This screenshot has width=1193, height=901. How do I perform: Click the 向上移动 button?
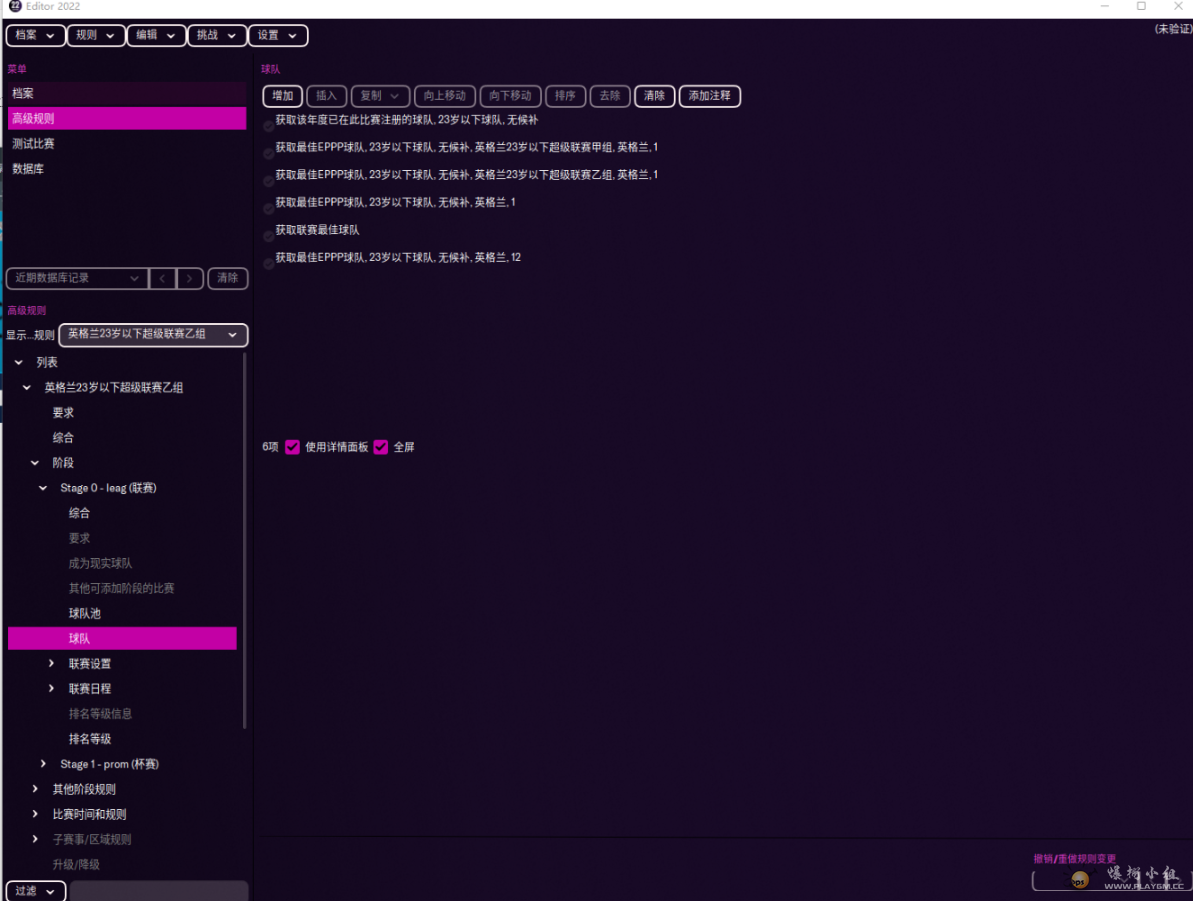(445, 96)
